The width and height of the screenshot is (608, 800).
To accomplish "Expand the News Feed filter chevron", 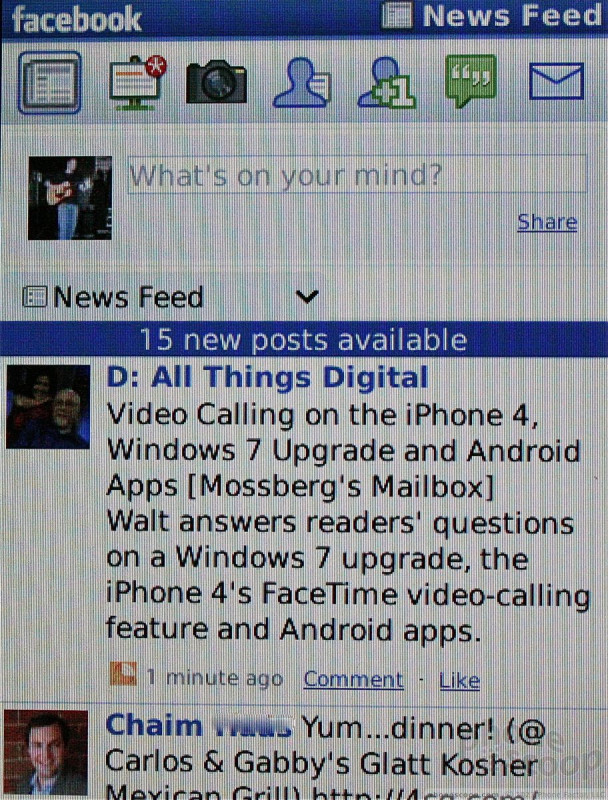I will pos(307,296).
